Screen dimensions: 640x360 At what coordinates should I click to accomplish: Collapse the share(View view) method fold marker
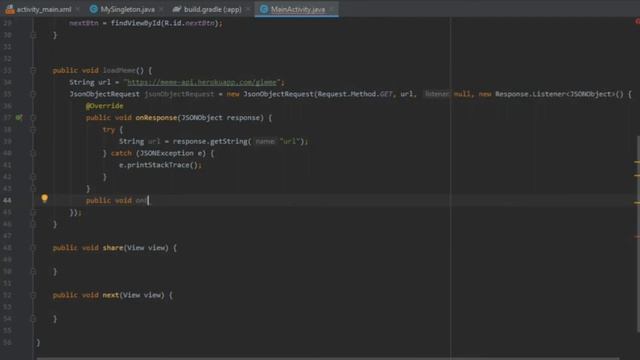[x=34, y=248]
